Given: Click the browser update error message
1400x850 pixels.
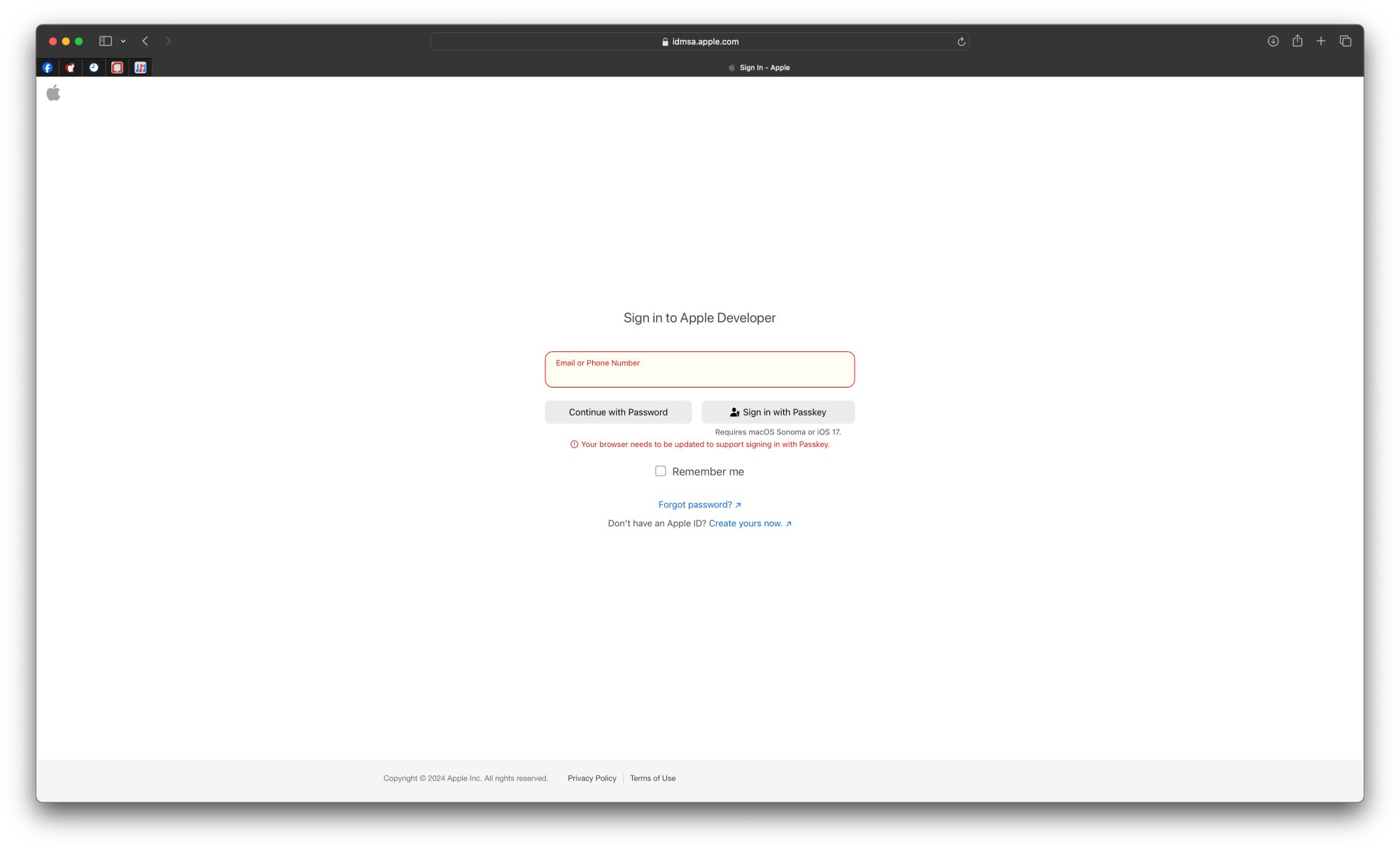Looking at the screenshot, I should [x=699, y=444].
